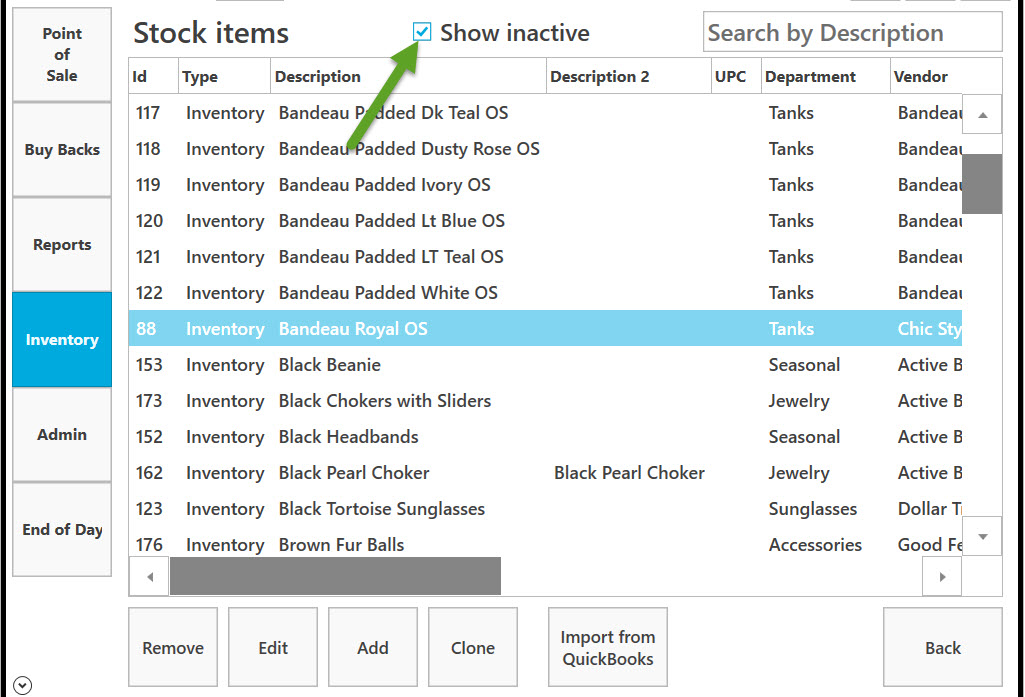The height and width of the screenshot is (697, 1025).
Task: Open the Admin section
Action: pyautogui.click(x=62, y=434)
